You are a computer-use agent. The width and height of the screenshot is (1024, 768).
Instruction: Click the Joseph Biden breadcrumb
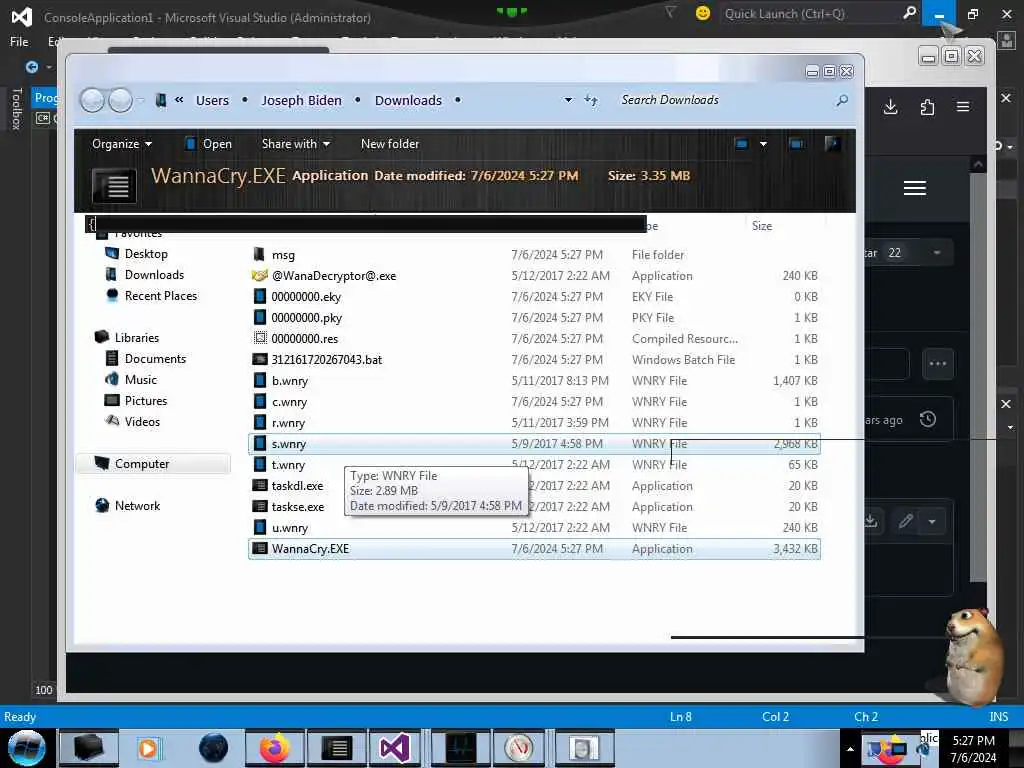coord(301,101)
